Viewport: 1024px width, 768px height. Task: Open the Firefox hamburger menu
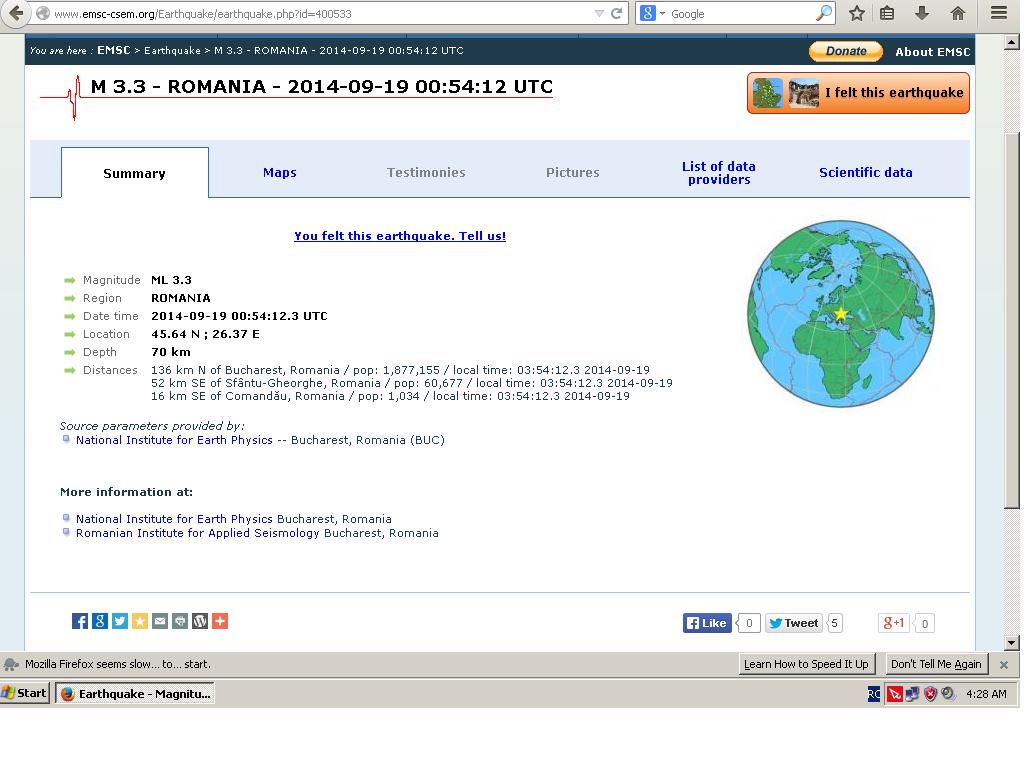pos(998,13)
